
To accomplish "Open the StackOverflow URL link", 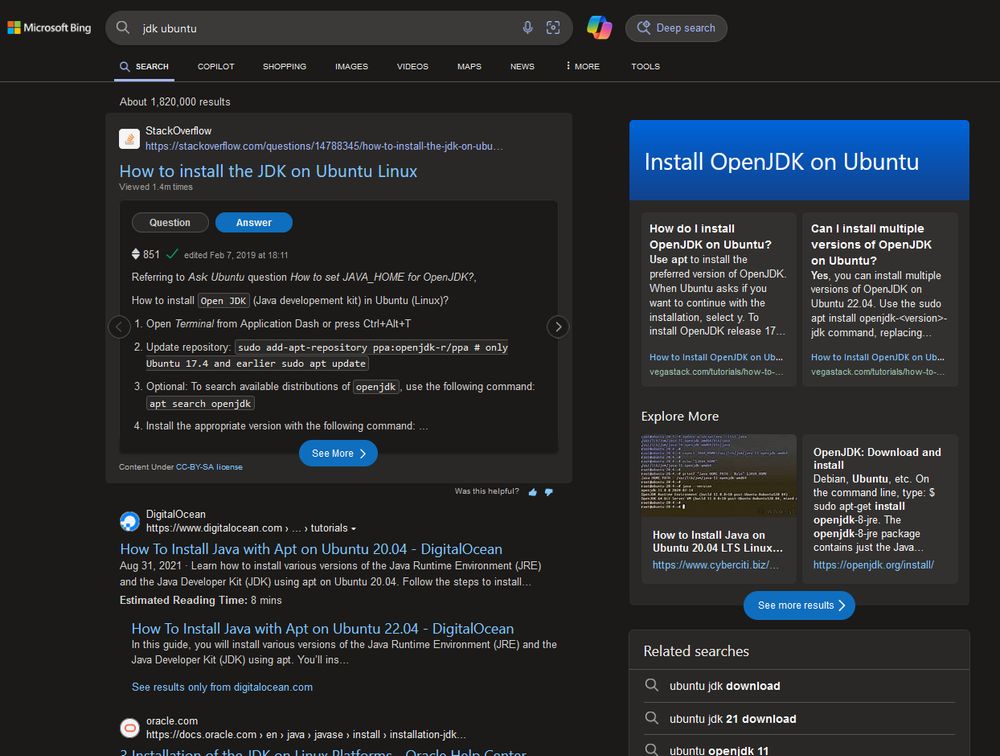I will tap(324, 146).
